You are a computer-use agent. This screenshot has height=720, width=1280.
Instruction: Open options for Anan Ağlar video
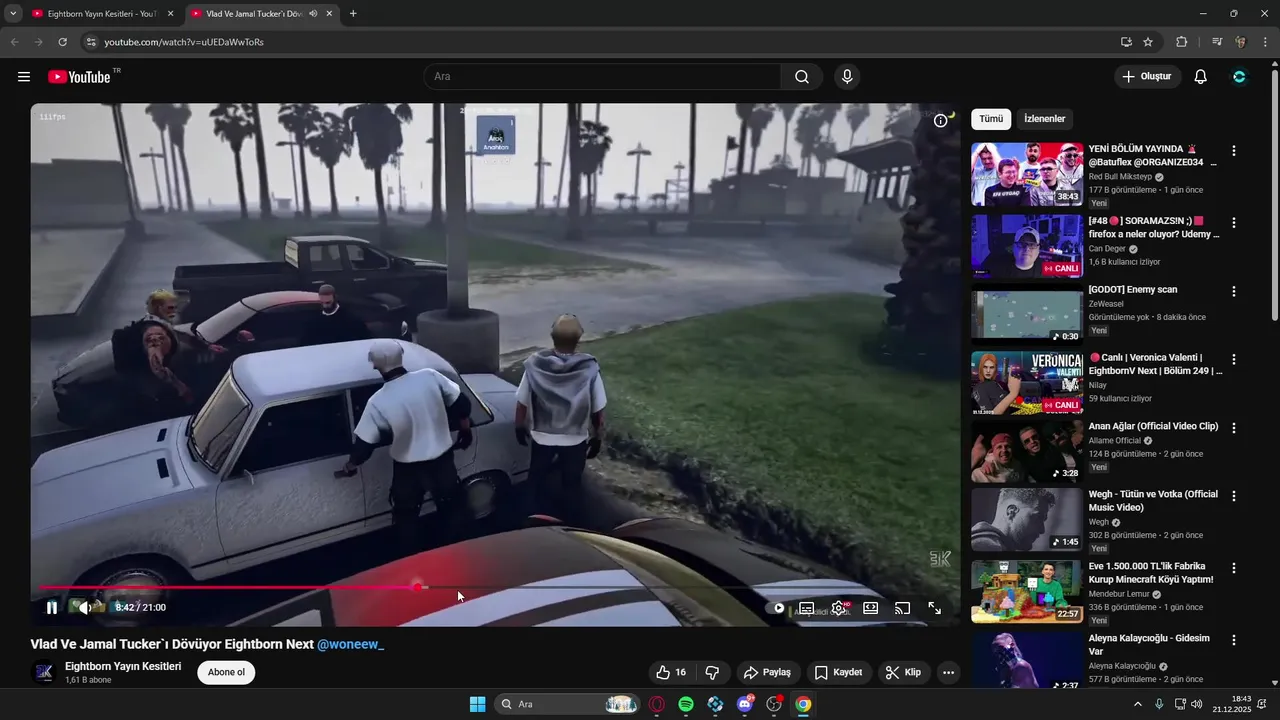[1234, 428]
